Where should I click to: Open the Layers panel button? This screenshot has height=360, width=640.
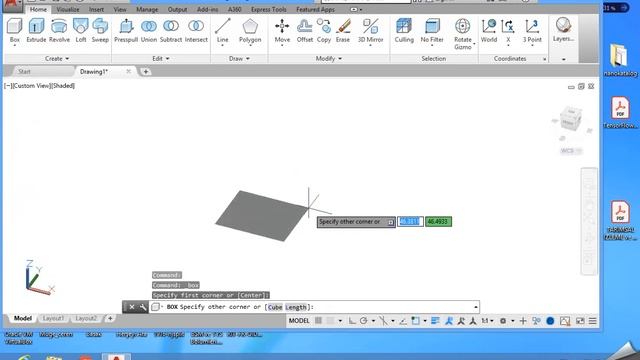coord(563,30)
